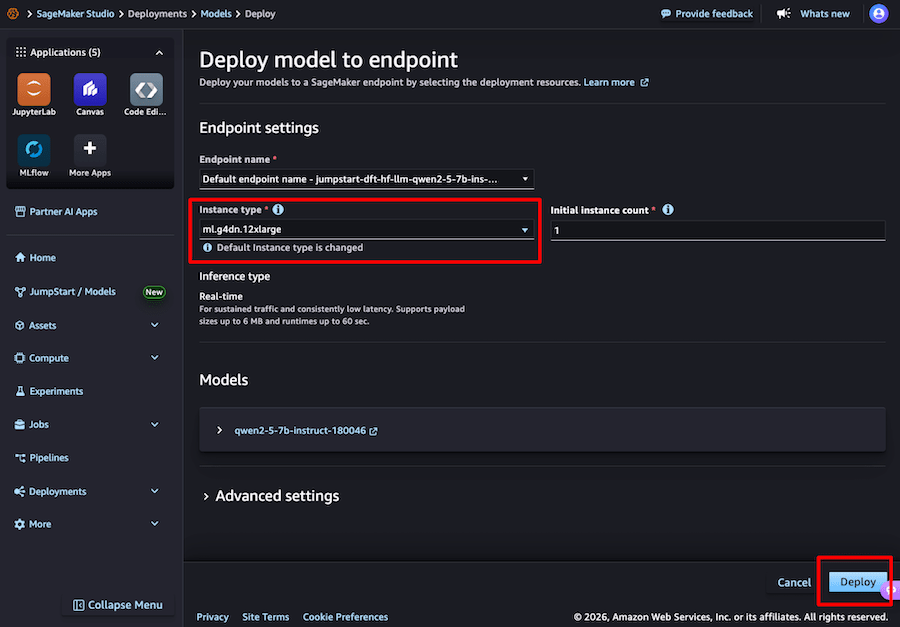Launch the Canvas application
Image resolution: width=900 pixels, height=627 pixels.
click(x=90, y=90)
